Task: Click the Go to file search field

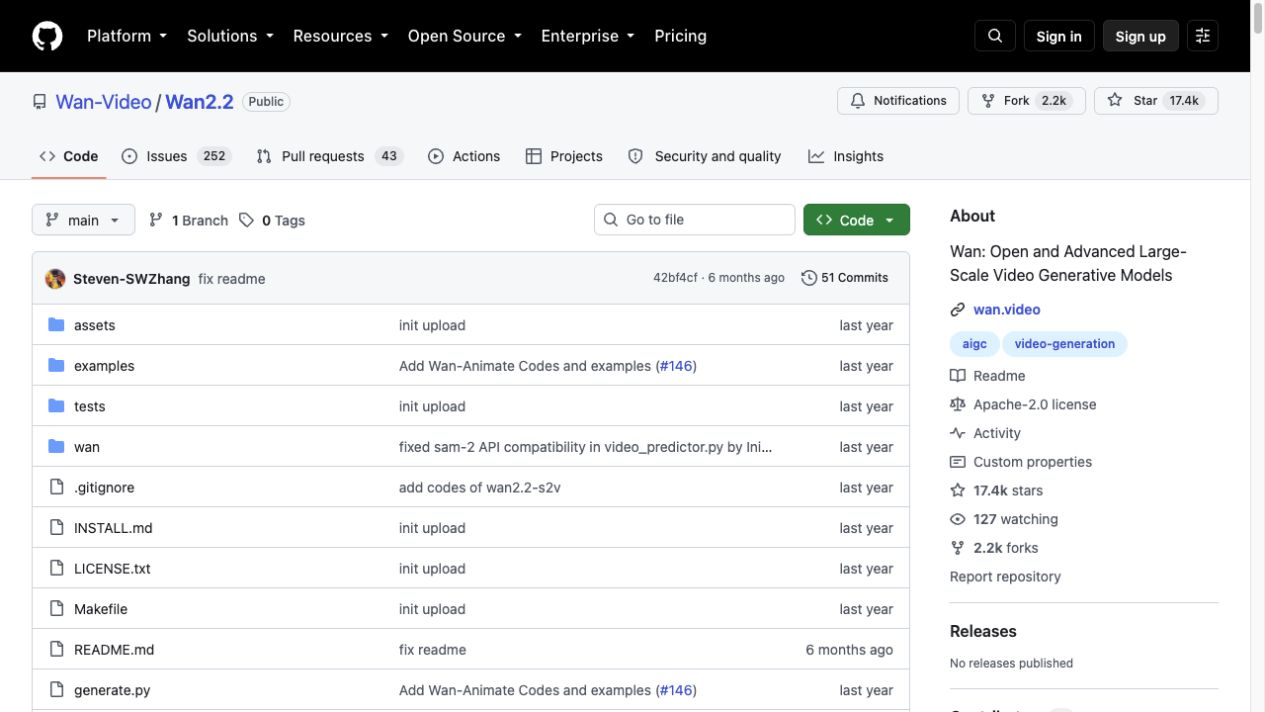Action: tap(695, 220)
